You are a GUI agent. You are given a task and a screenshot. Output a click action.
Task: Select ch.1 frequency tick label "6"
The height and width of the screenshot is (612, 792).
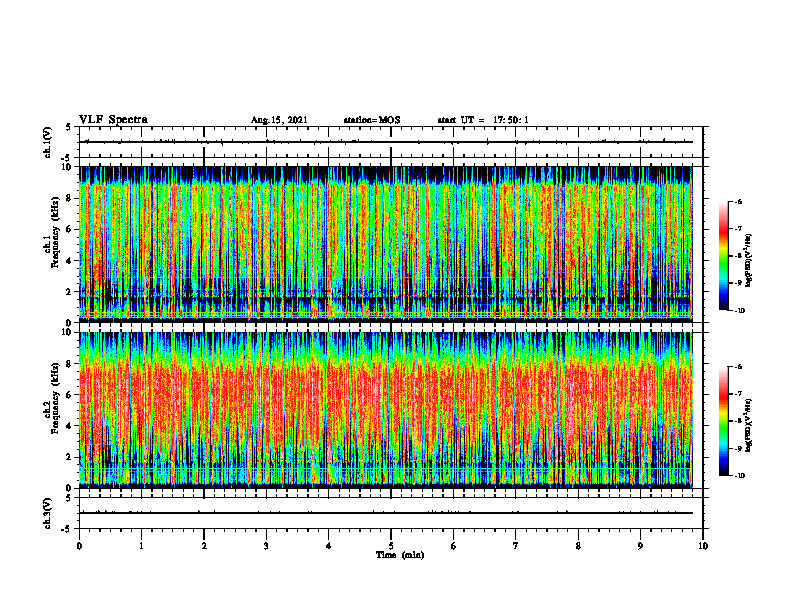[x=70, y=229]
